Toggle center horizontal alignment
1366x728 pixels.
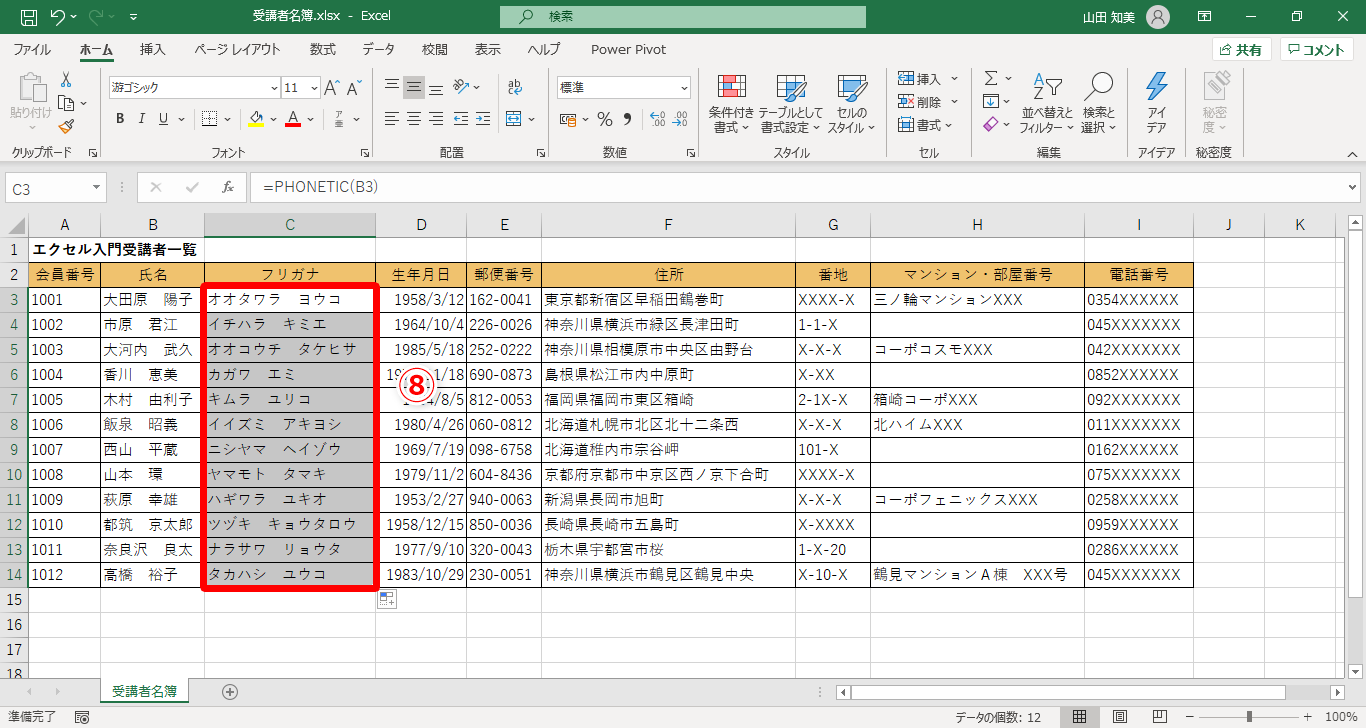(x=414, y=119)
